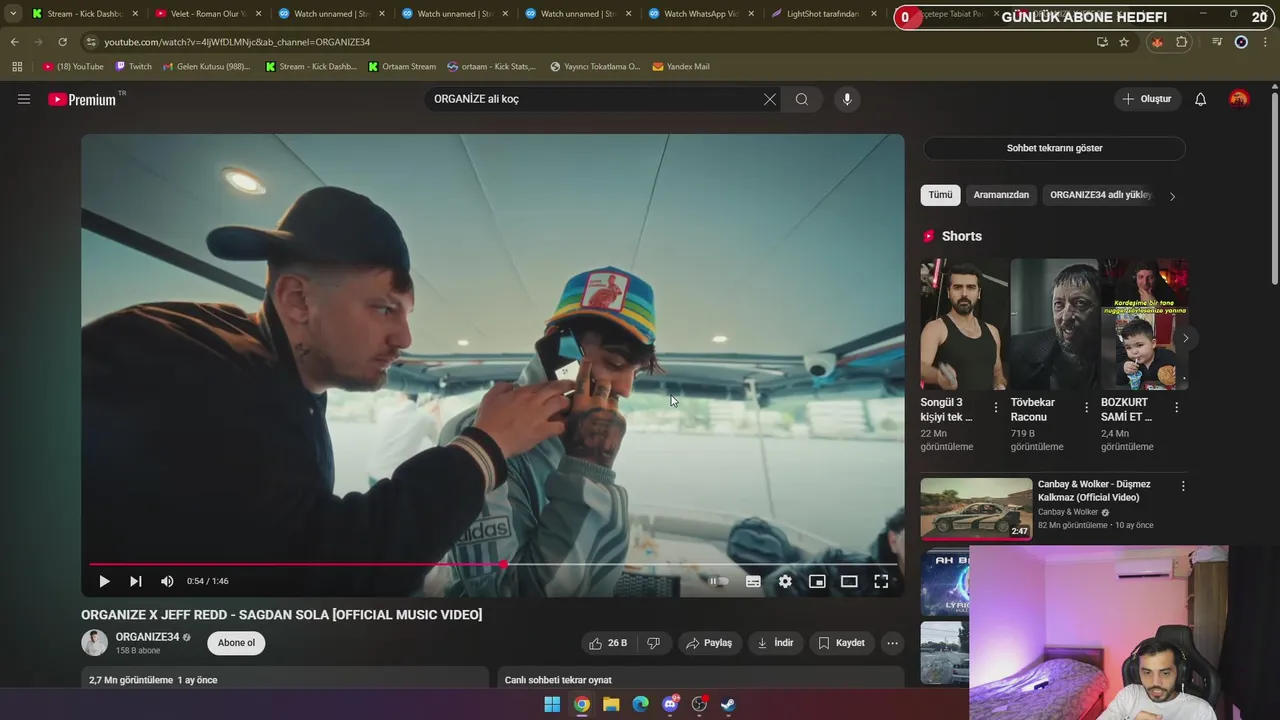
Task: Play the video
Action: [x=104, y=581]
